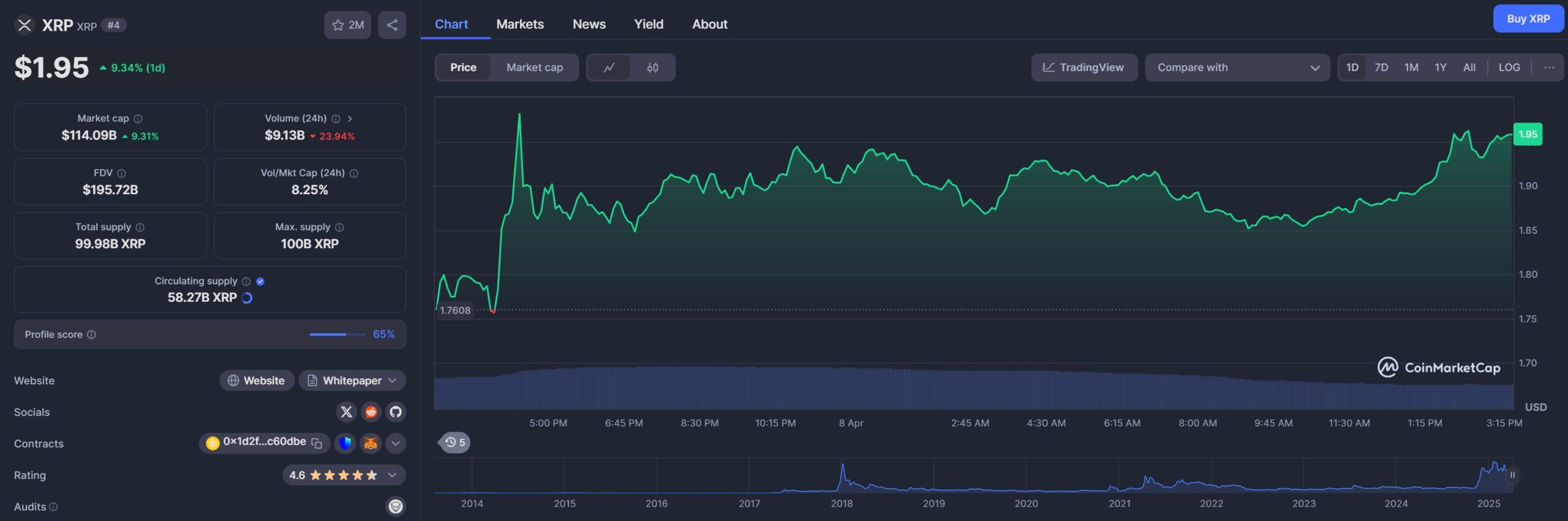
Task: Show Max. supply info icon
Action: pos(339,227)
